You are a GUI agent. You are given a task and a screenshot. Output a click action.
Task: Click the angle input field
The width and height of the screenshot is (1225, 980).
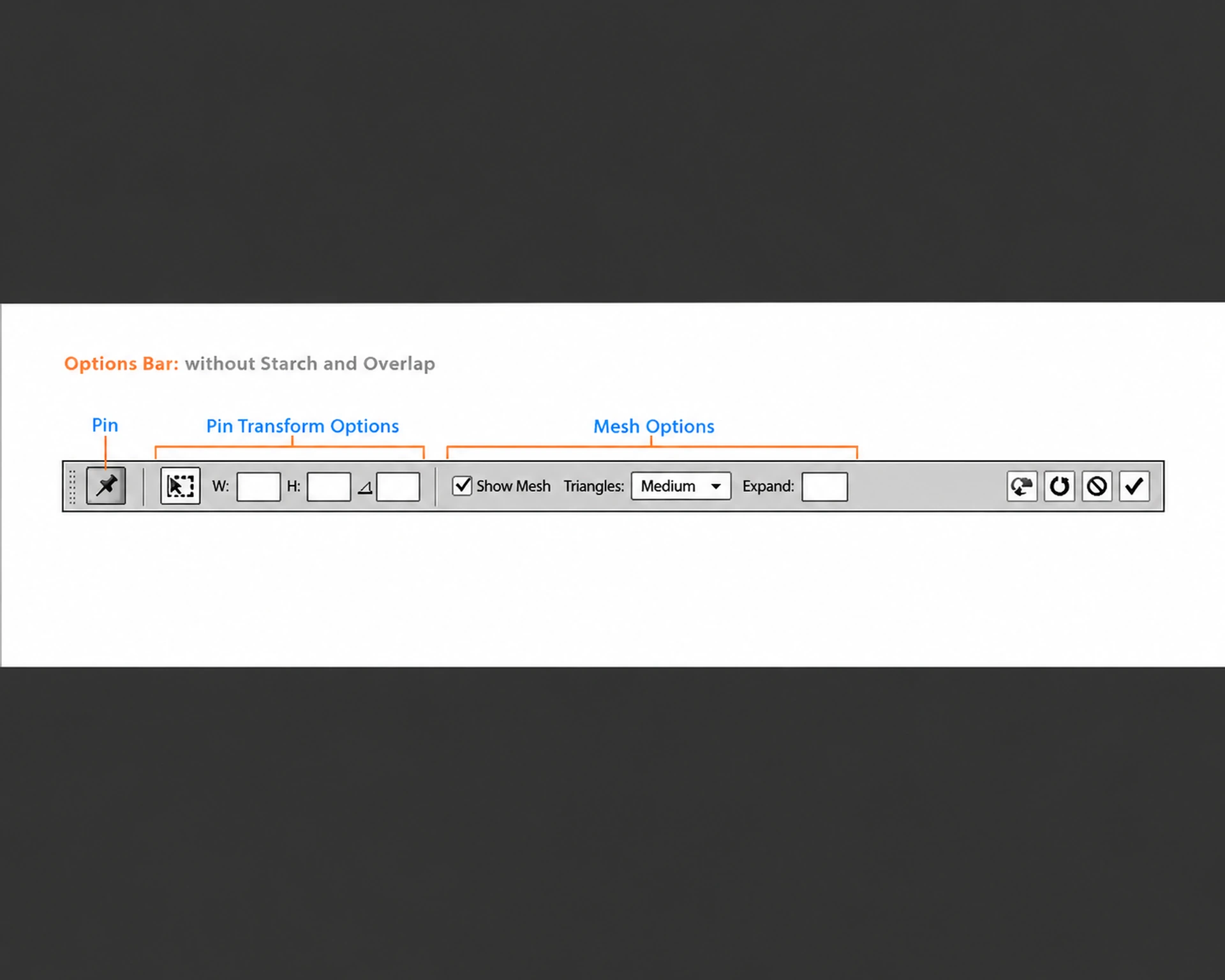coord(398,487)
